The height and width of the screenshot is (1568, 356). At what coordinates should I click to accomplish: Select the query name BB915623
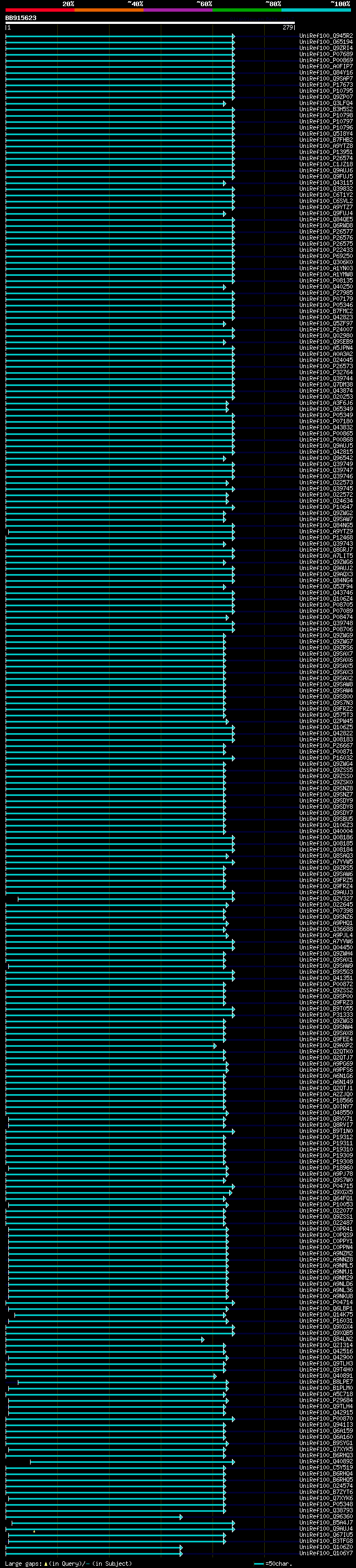point(21,18)
